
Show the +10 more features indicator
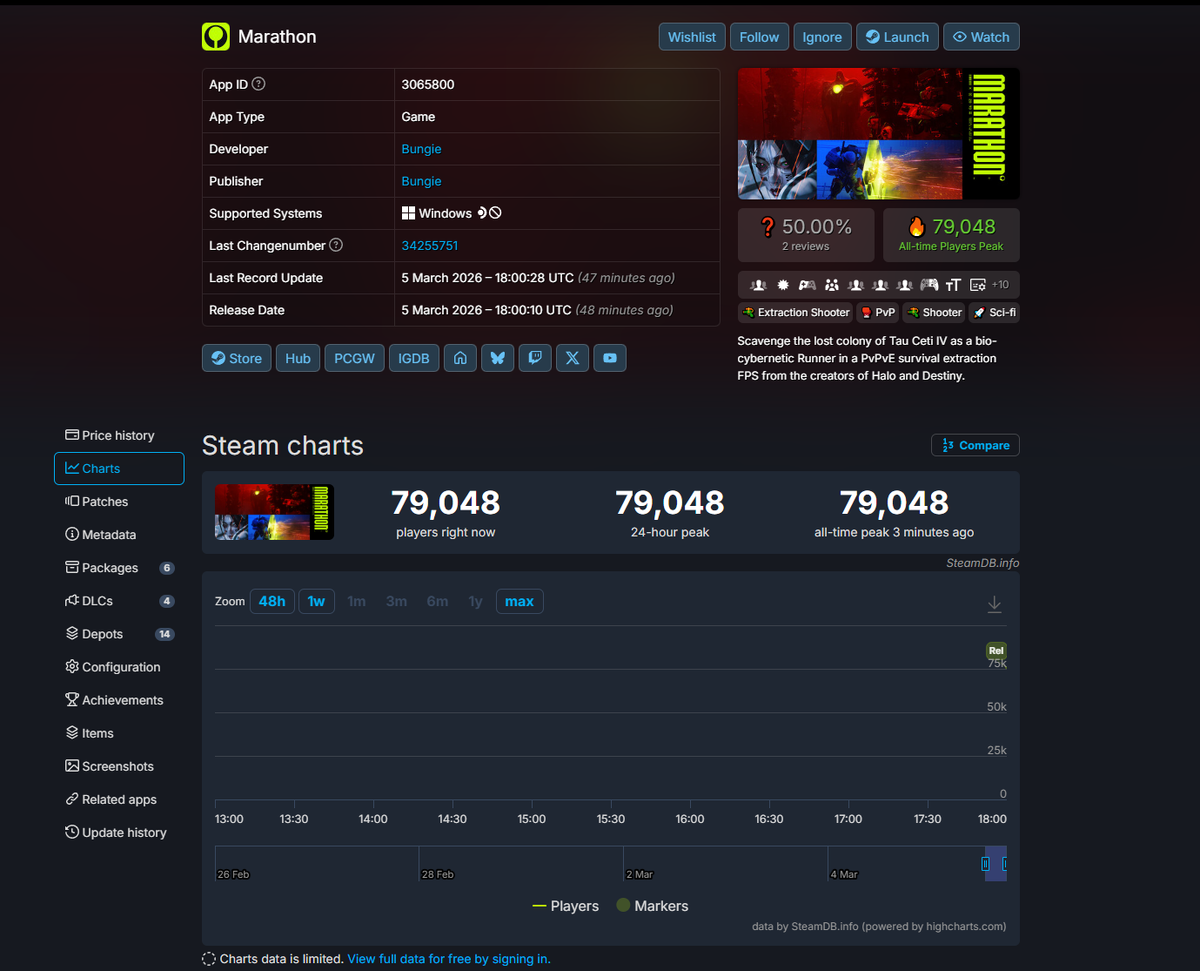pos(1000,285)
